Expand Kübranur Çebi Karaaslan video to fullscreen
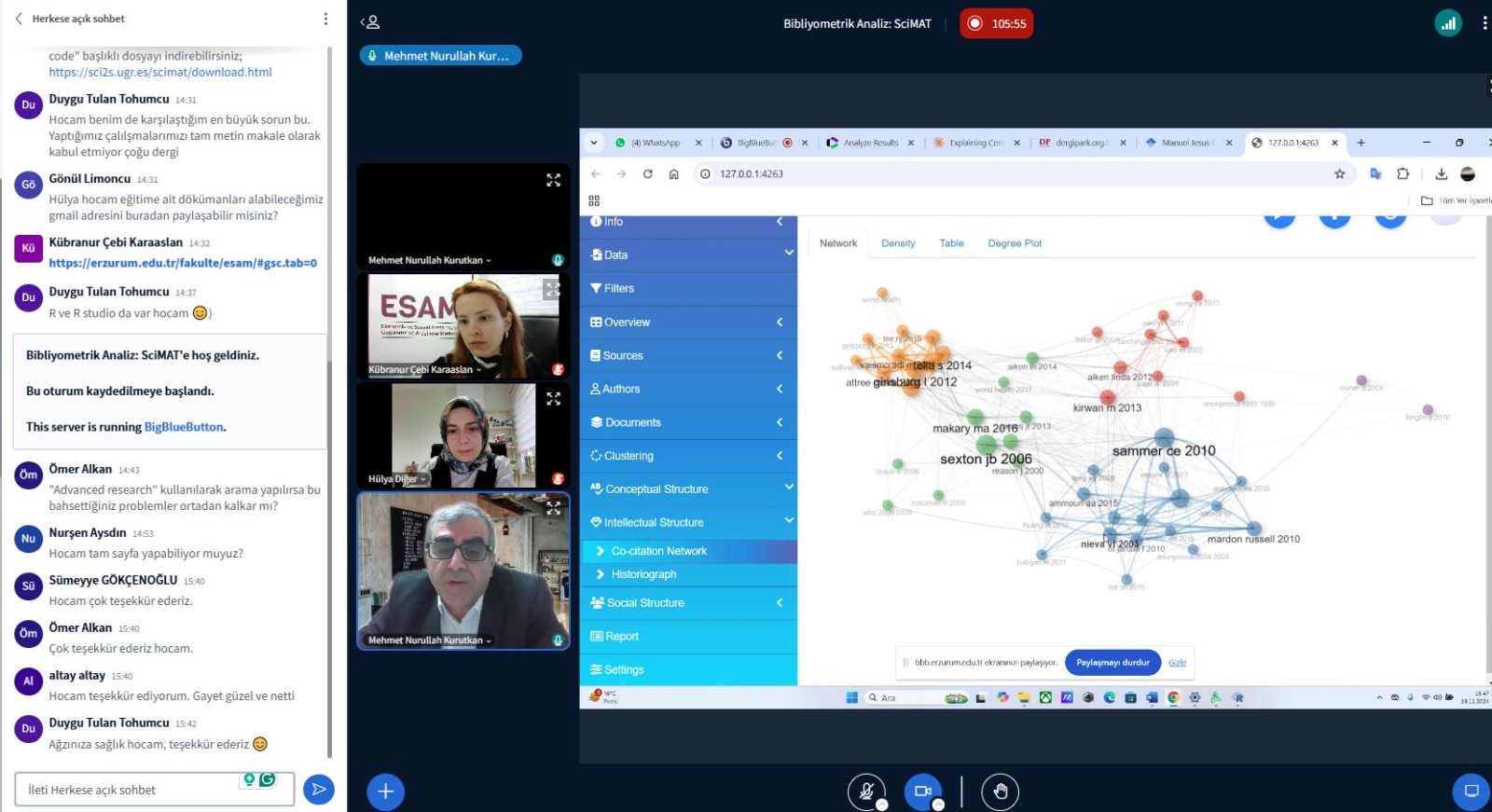The image size is (1492, 812). [x=553, y=290]
